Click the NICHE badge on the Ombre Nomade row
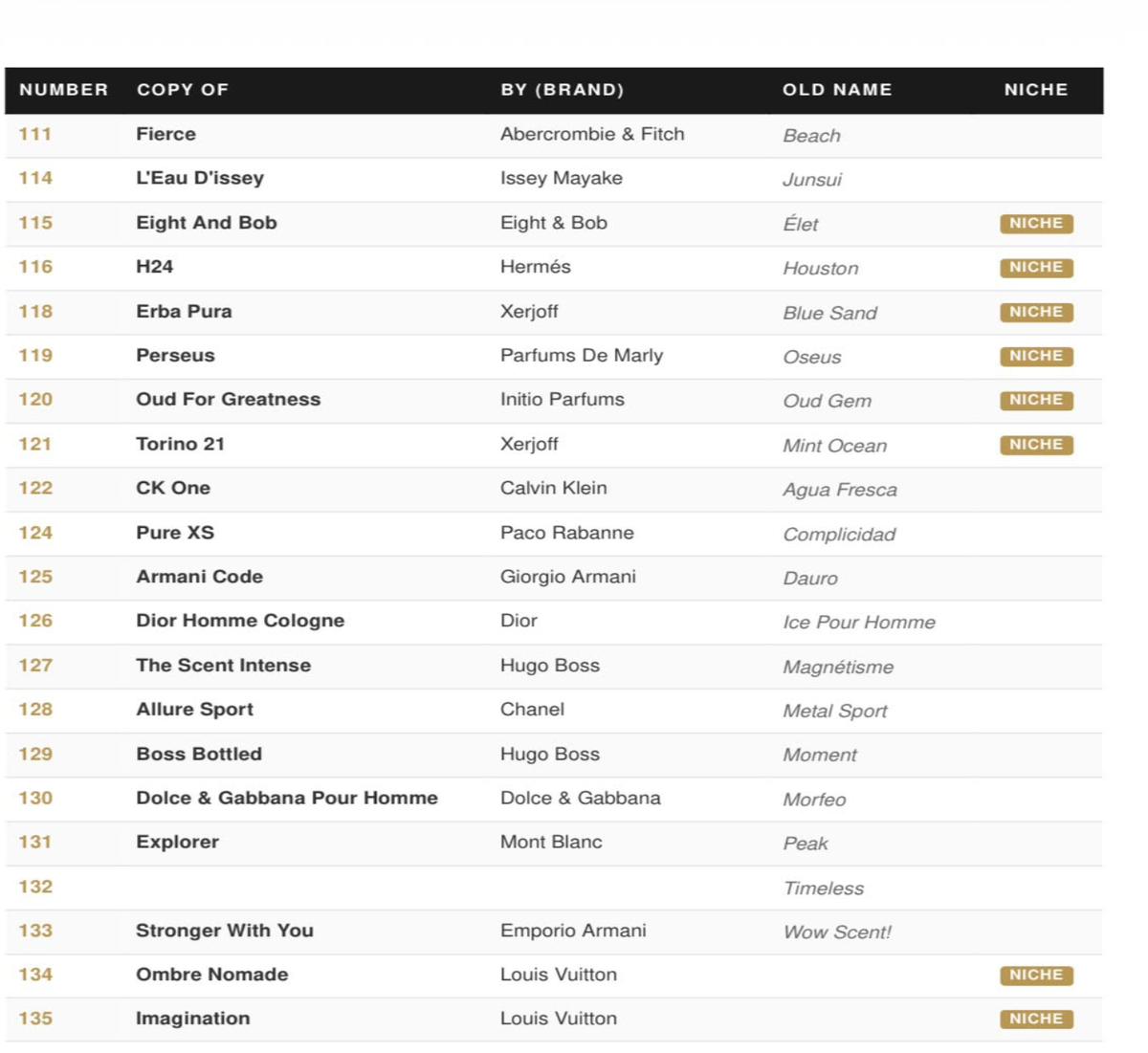 point(1036,975)
